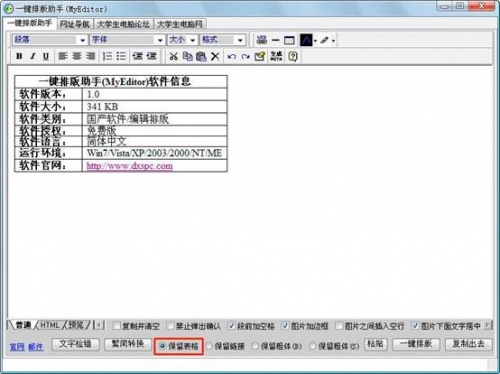Toggle italic formatting
The image size is (500, 374).
32,56
